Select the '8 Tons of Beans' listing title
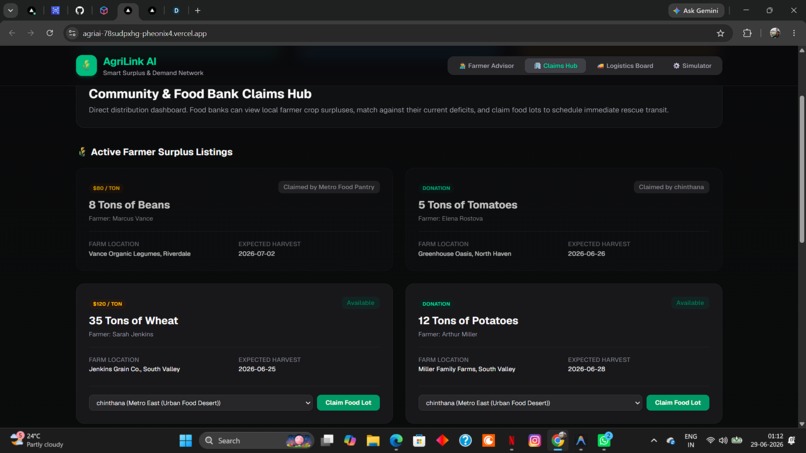 pyautogui.click(x=129, y=205)
